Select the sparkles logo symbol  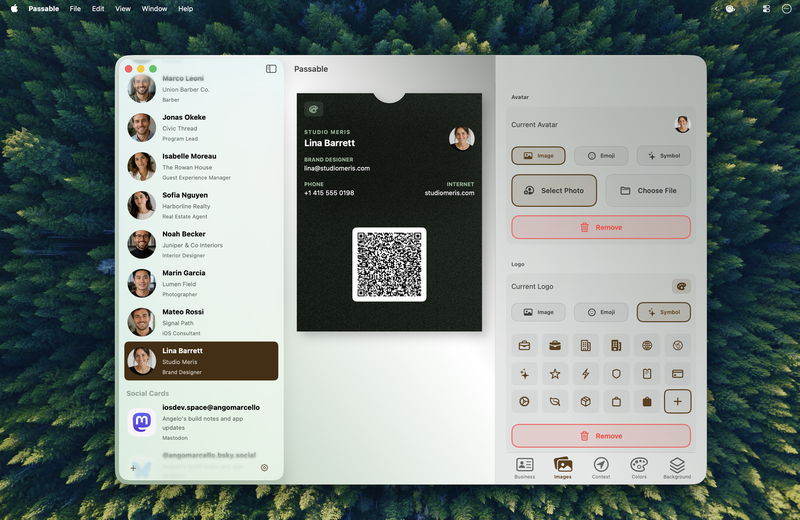point(524,374)
